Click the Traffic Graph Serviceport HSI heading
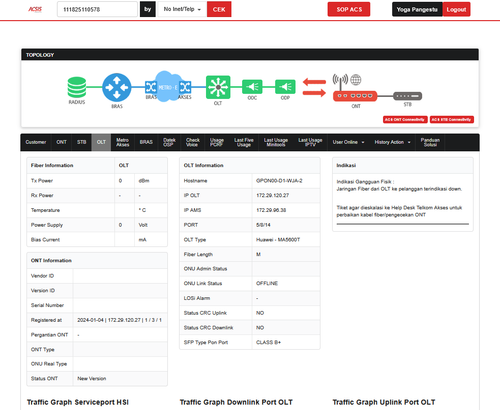This screenshot has width=500, height=410. 78,402
